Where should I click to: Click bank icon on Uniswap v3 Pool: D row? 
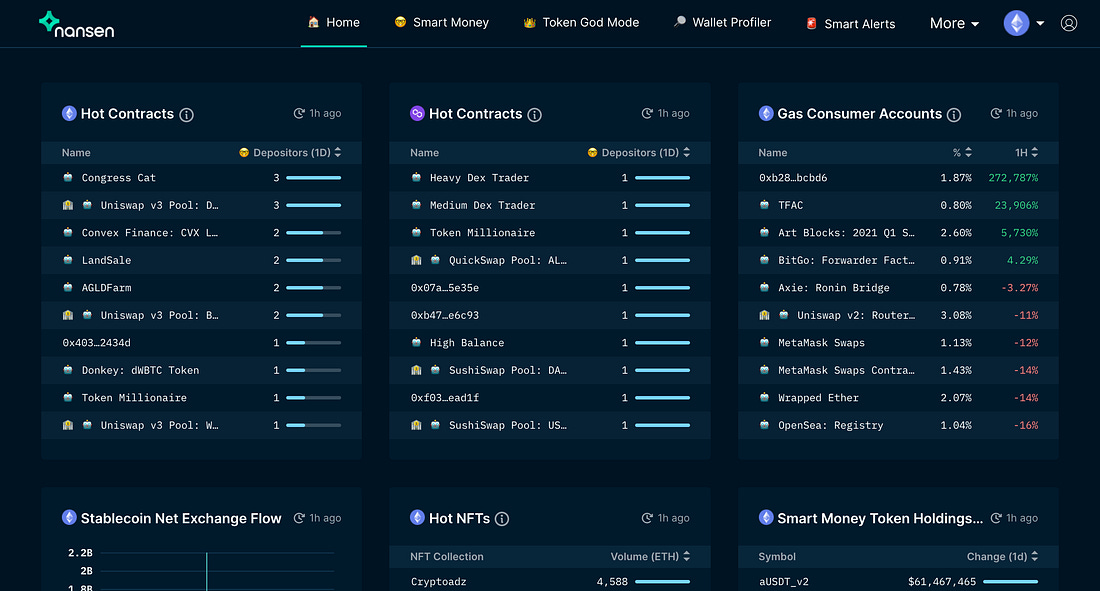coord(68,205)
